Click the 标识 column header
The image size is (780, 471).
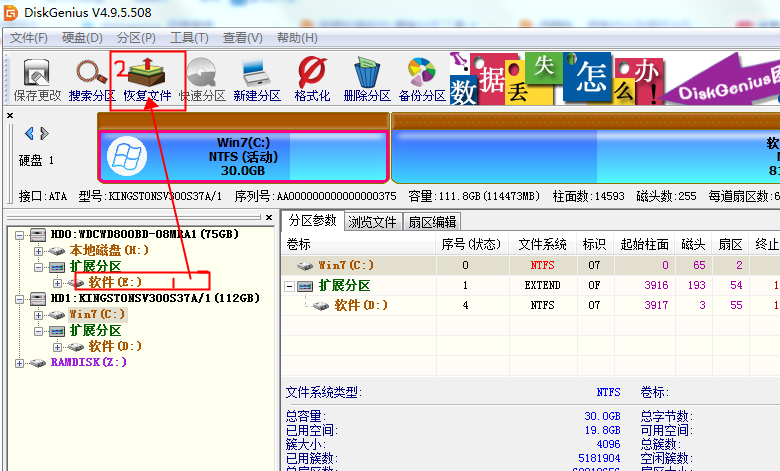(x=594, y=244)
